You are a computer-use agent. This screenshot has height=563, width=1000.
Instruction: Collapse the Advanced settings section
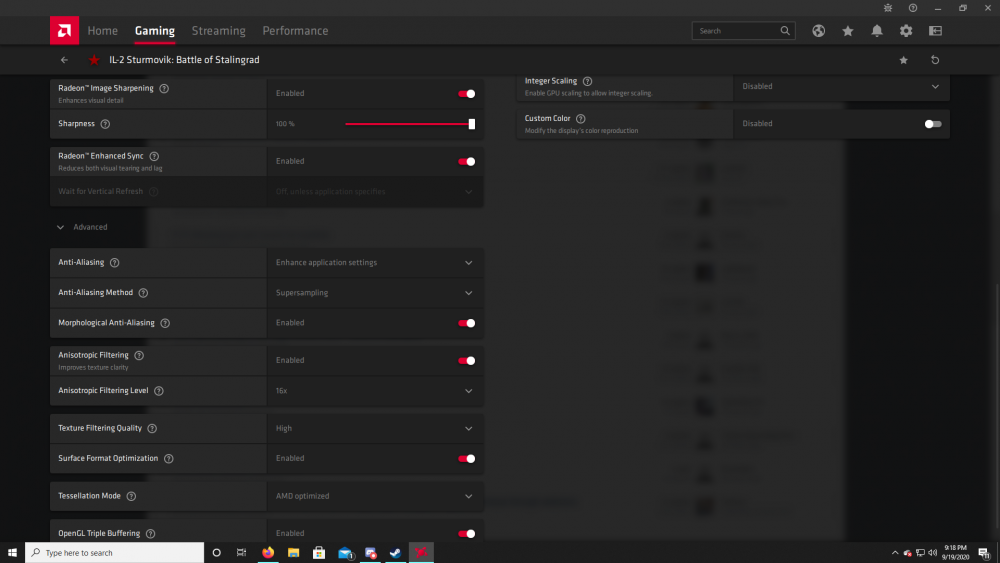(x=61, y=227)
